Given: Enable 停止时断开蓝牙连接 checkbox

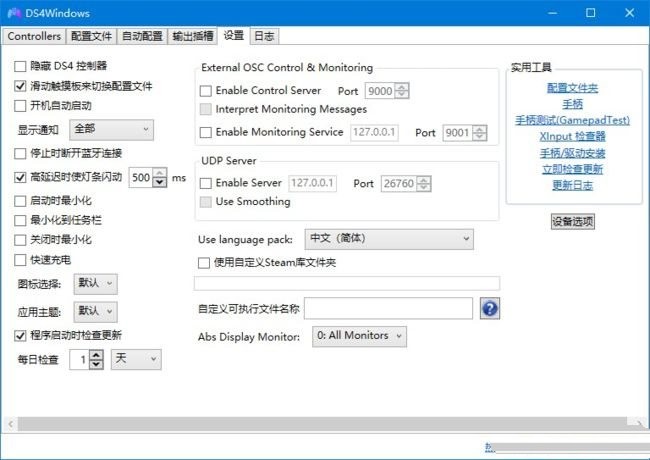Looking at the screenshot, I should [20, 154].
